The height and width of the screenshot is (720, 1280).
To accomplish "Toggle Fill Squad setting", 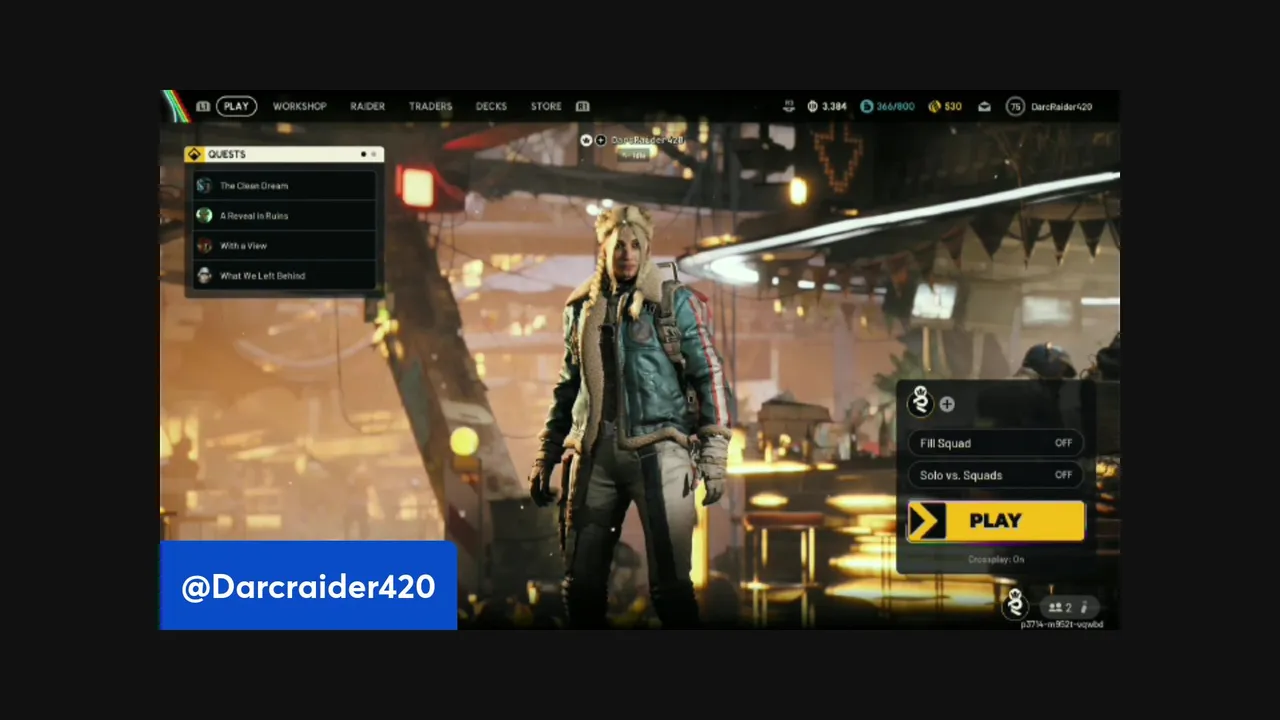I will pyautogui.click(x=996, y=443).
